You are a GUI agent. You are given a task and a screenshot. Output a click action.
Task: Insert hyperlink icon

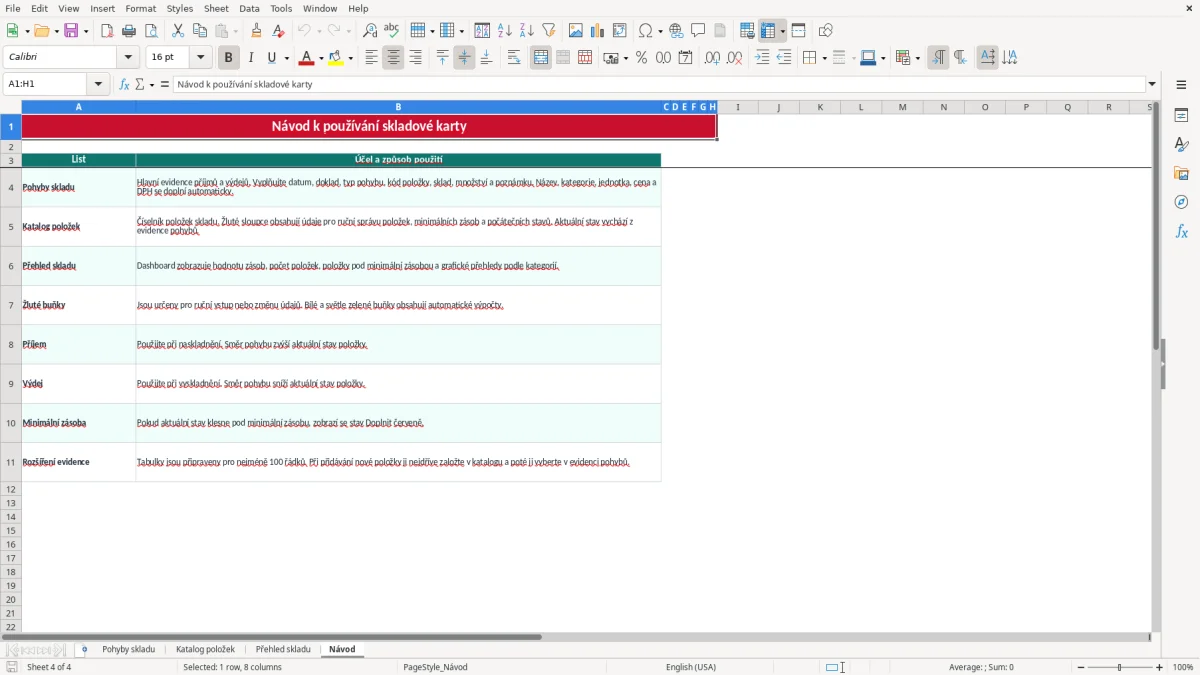pos(676,31)
